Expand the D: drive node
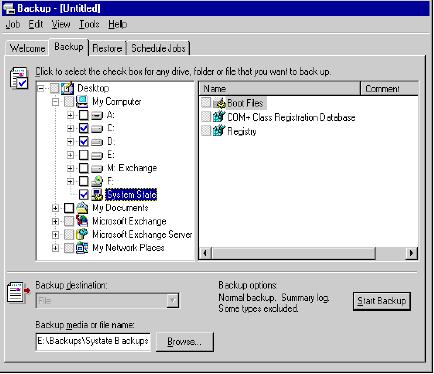 click(70, 142)
